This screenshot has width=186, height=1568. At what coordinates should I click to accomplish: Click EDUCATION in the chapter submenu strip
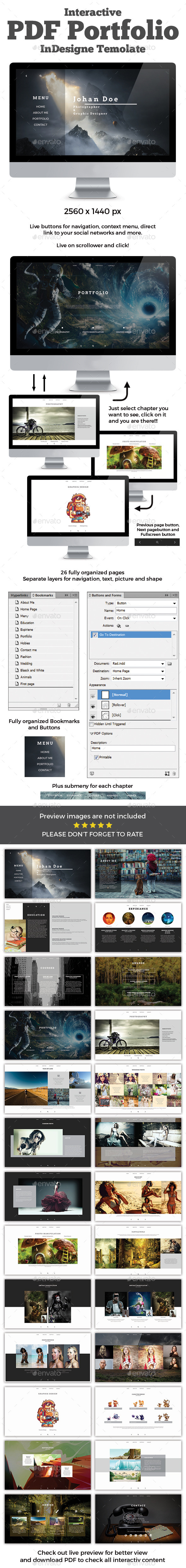click(55, 796)
